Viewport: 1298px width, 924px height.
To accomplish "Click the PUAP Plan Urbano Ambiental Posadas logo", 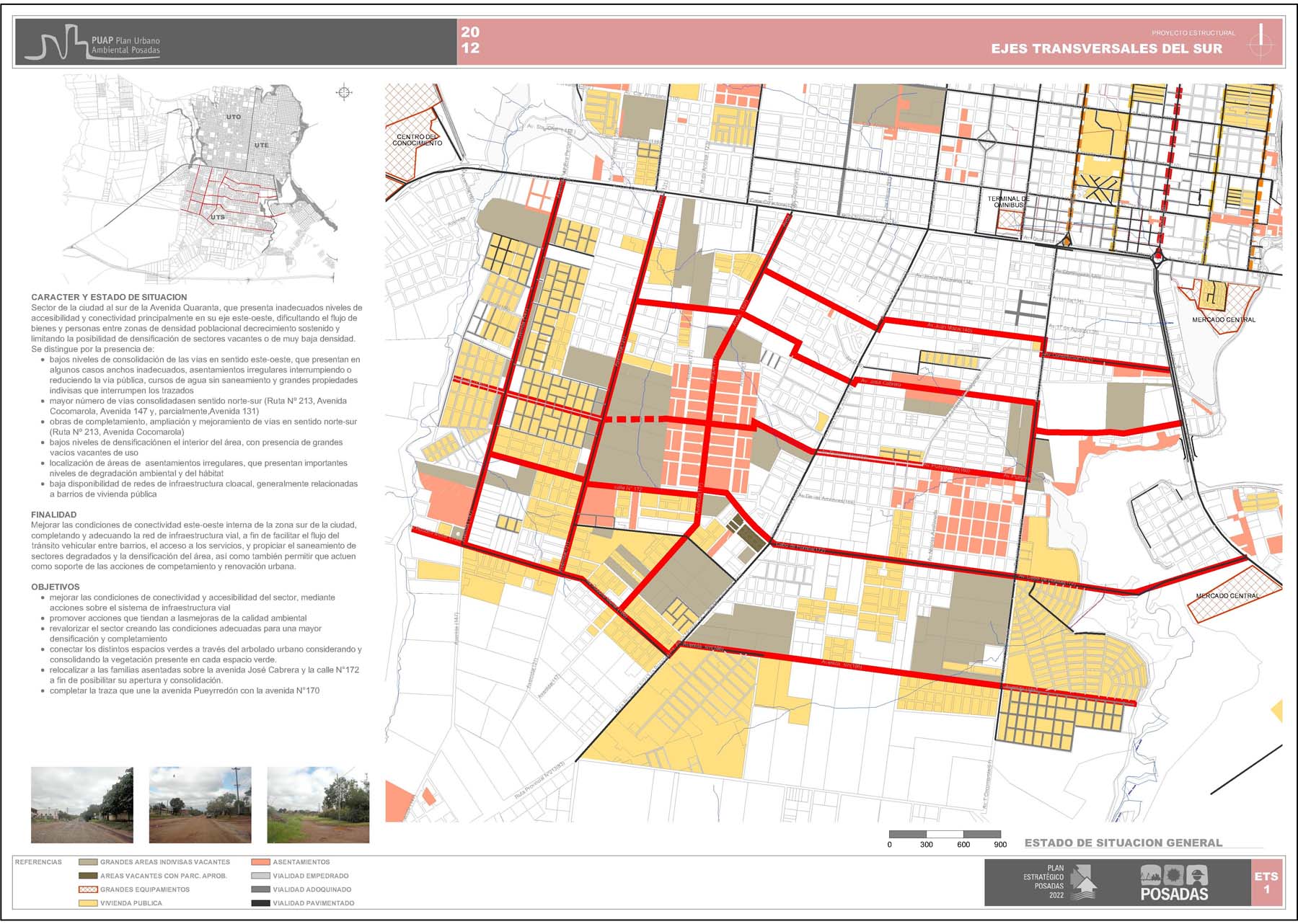I will (x=92, y=43).
